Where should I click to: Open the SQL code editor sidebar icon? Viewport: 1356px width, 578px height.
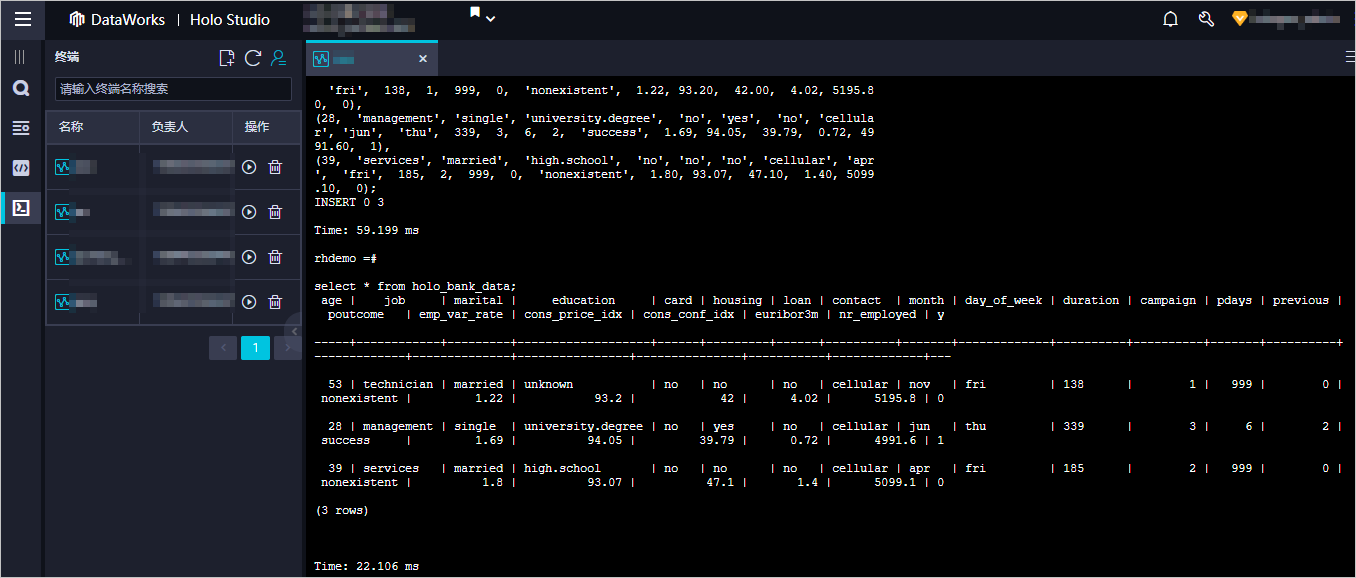pos(20,168)
